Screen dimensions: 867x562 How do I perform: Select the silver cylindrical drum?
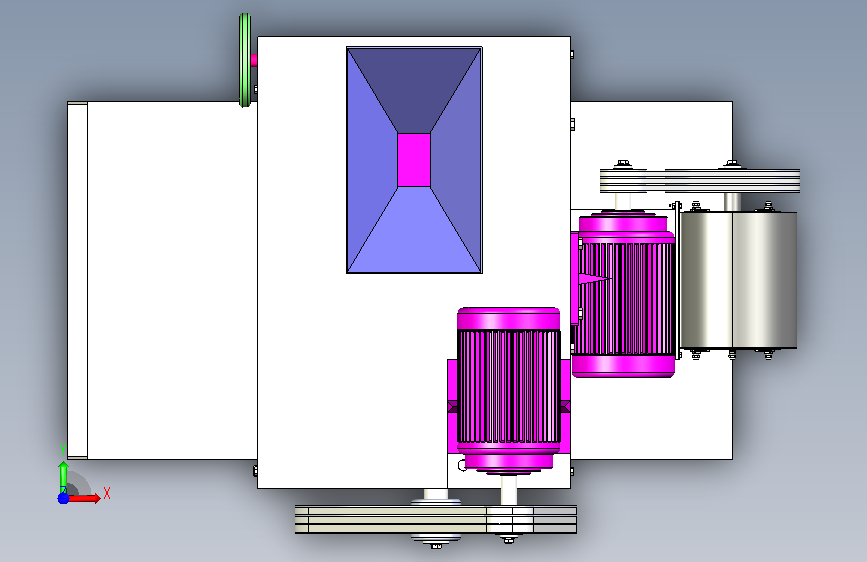(738, 280)
